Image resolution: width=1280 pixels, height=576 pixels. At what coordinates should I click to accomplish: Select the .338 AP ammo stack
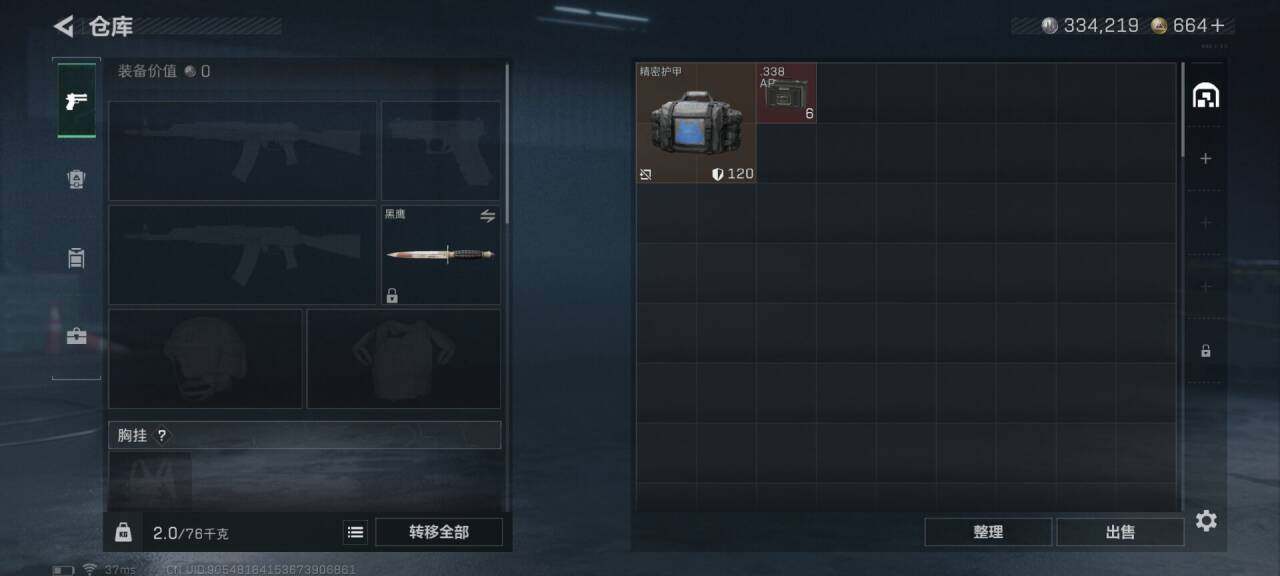point(786,93)
